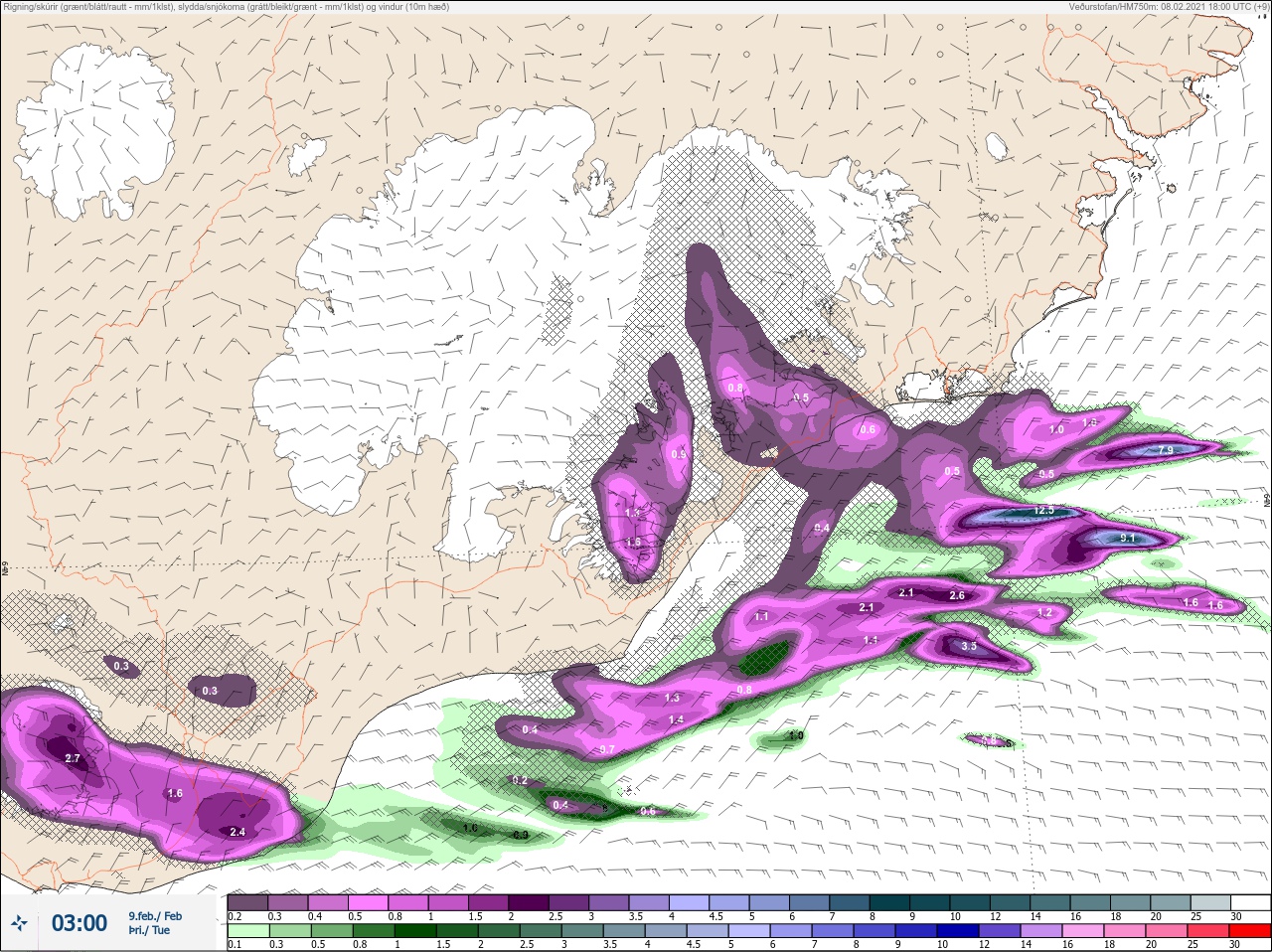Click the 9.1 precipitation value on the map
The width and height of the screenshot is (1272, 952).
click(1127, 538)
